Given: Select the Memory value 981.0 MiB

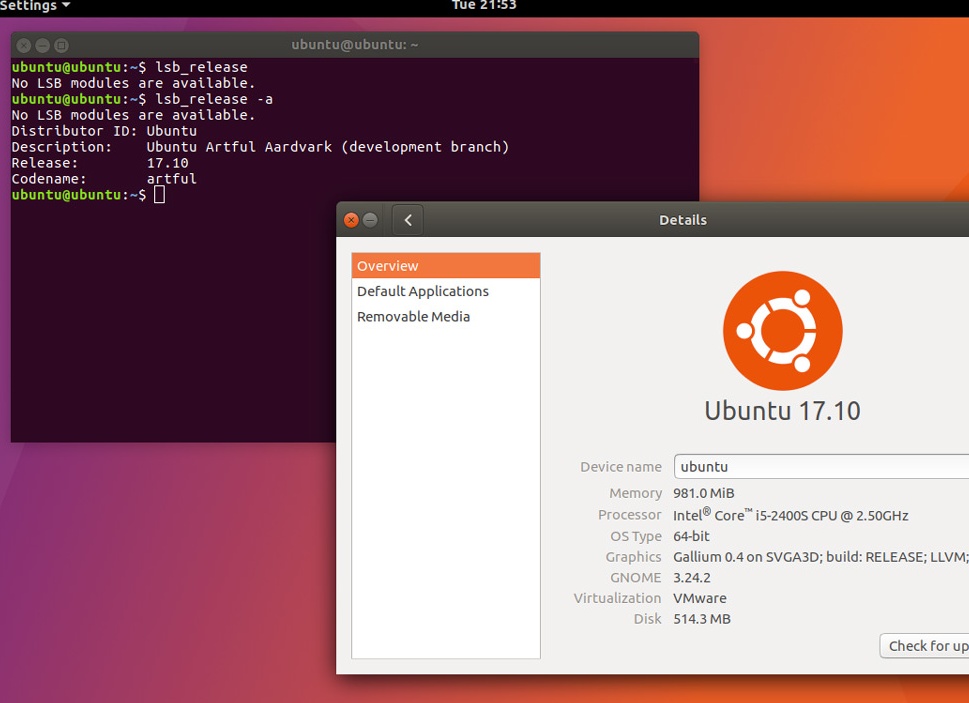Looking at the screenshot, I should pyautogui.click(x=704, y=493).
